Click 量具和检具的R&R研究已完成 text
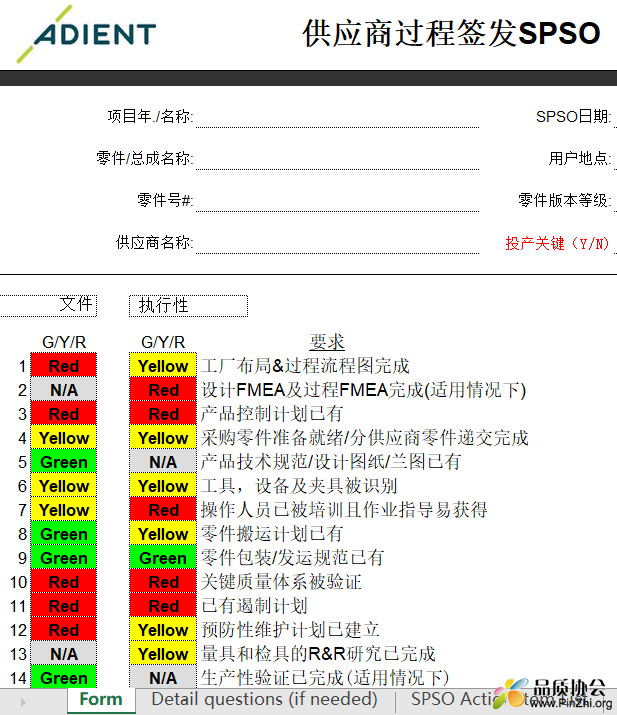 coord(318,654)
